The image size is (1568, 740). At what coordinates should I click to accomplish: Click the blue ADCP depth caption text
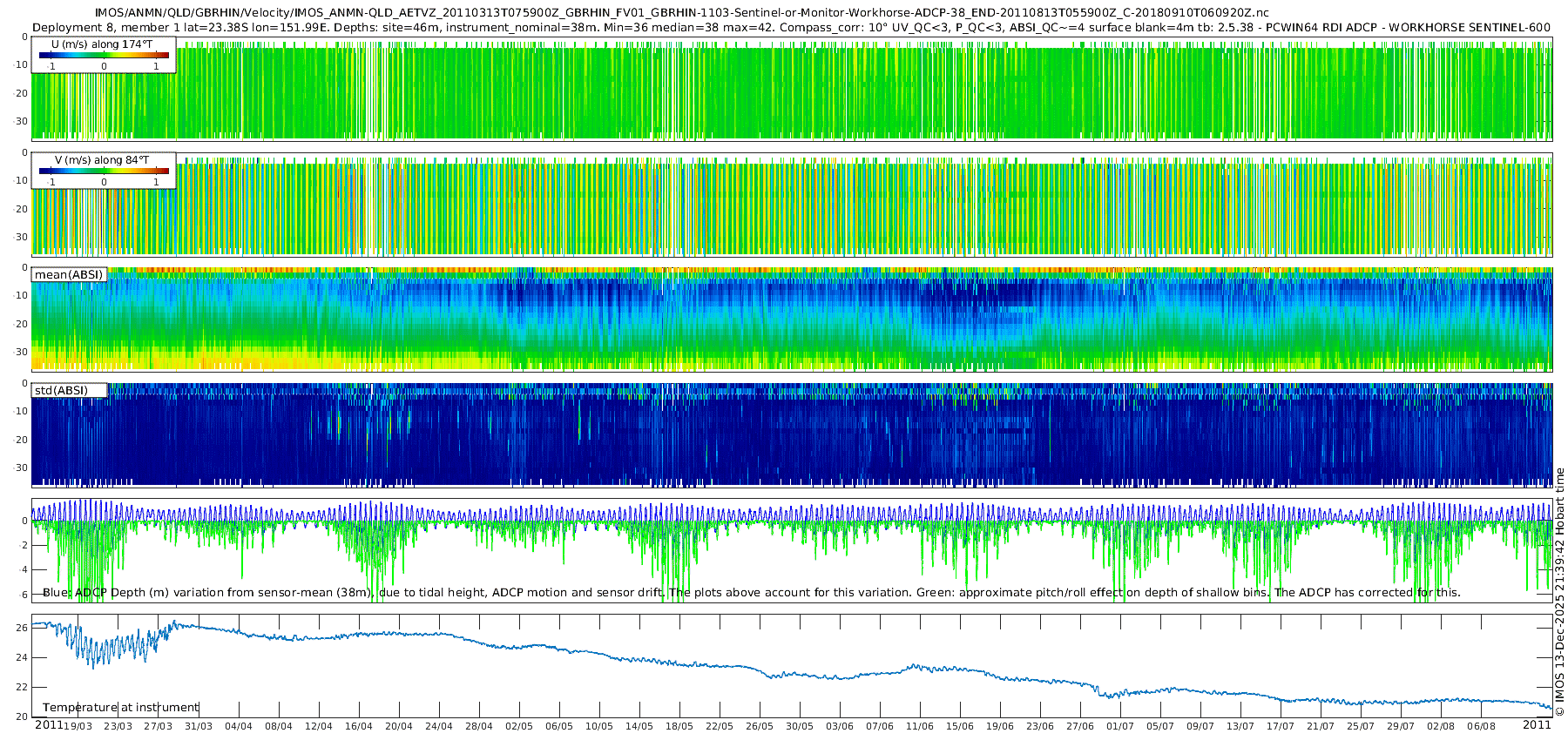coord(752,592)
